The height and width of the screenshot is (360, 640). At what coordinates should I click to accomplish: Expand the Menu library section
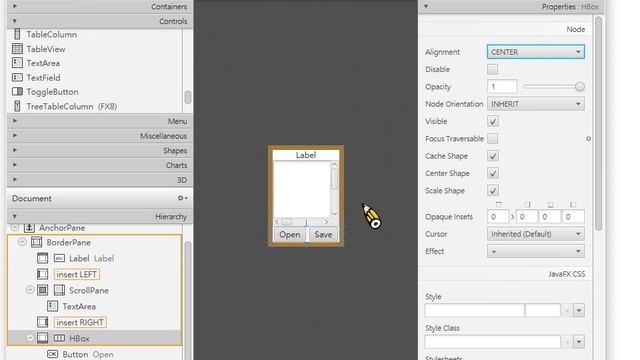(x=15, y=121)
